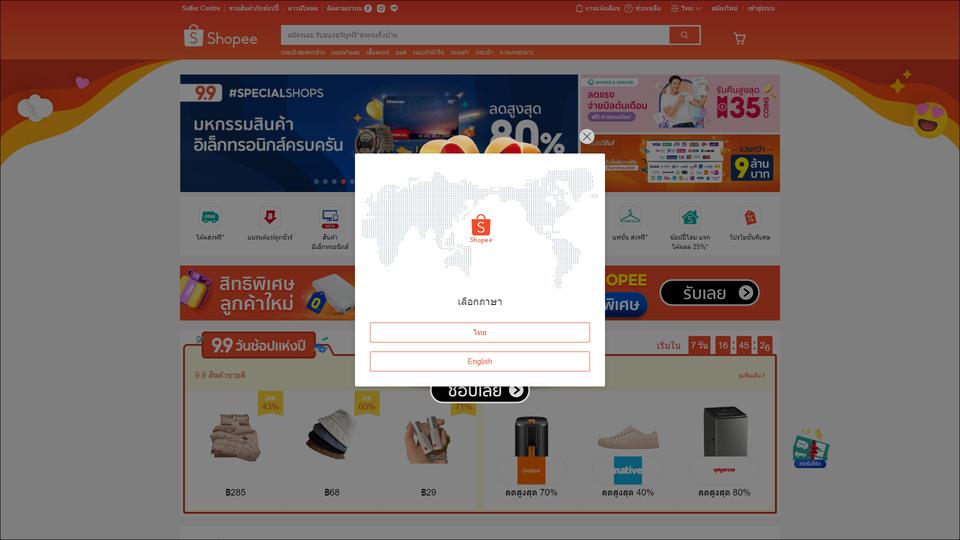Select ไทย in the language dialog
The height and width of the screenshot is (540, 960).
pos(479,332)
